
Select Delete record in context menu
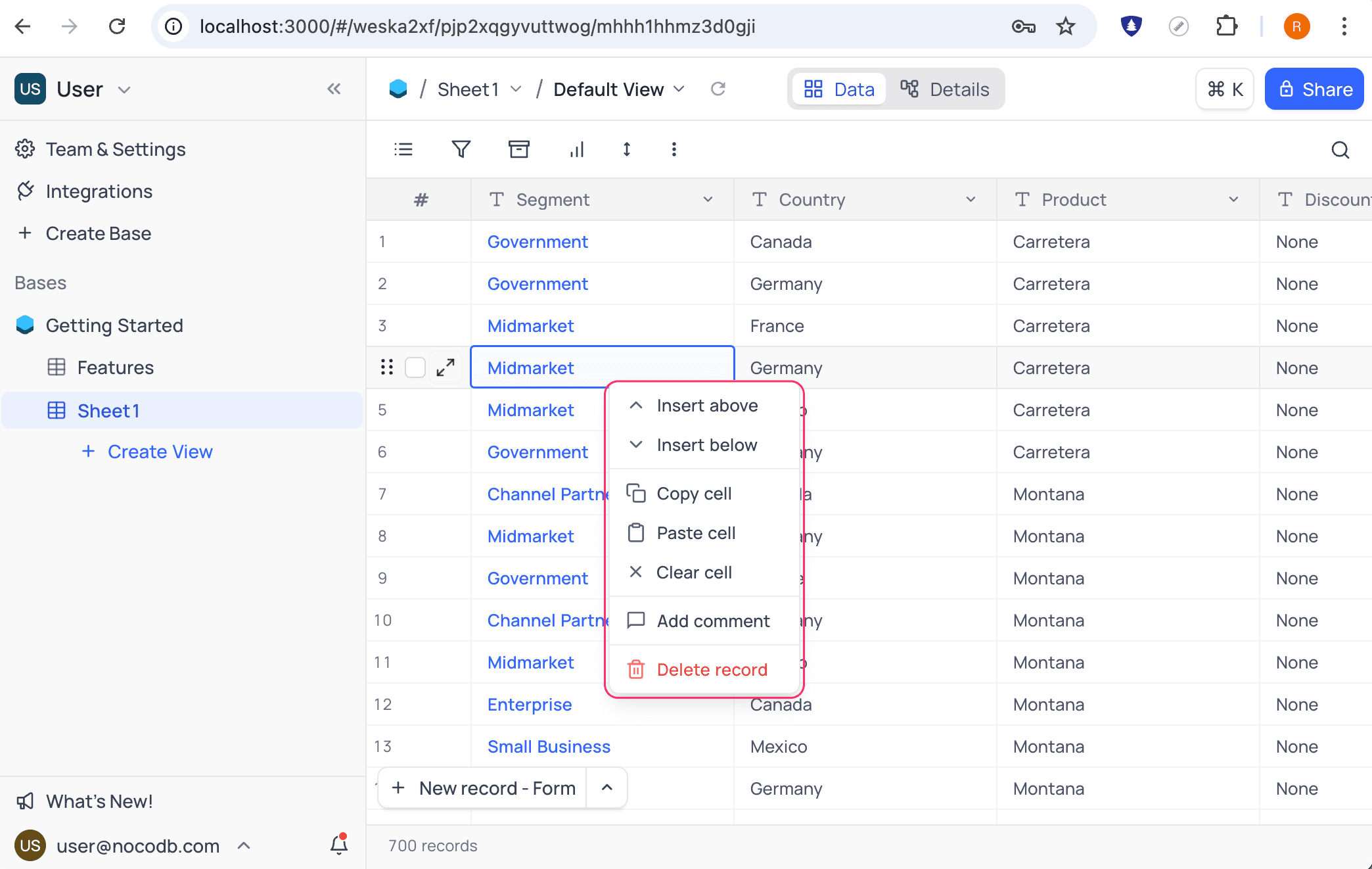(x=711, y=670)
